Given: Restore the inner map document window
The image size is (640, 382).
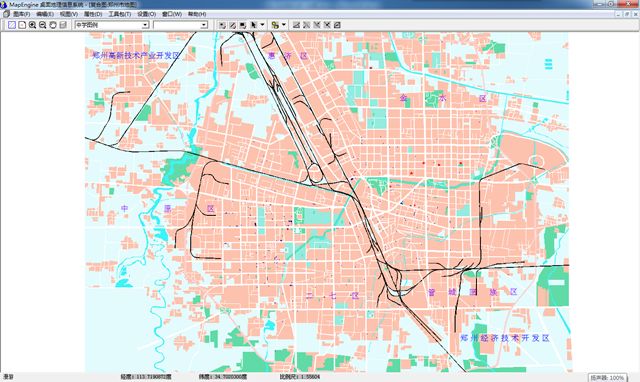Looking at the screenshot, I should 627,14.
